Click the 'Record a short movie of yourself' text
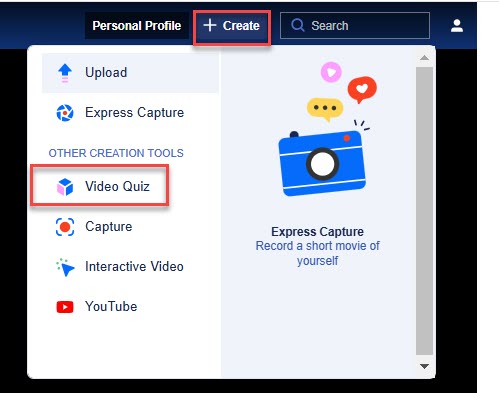This screenshot has width=499, height=393. click(x=317, y=253)
